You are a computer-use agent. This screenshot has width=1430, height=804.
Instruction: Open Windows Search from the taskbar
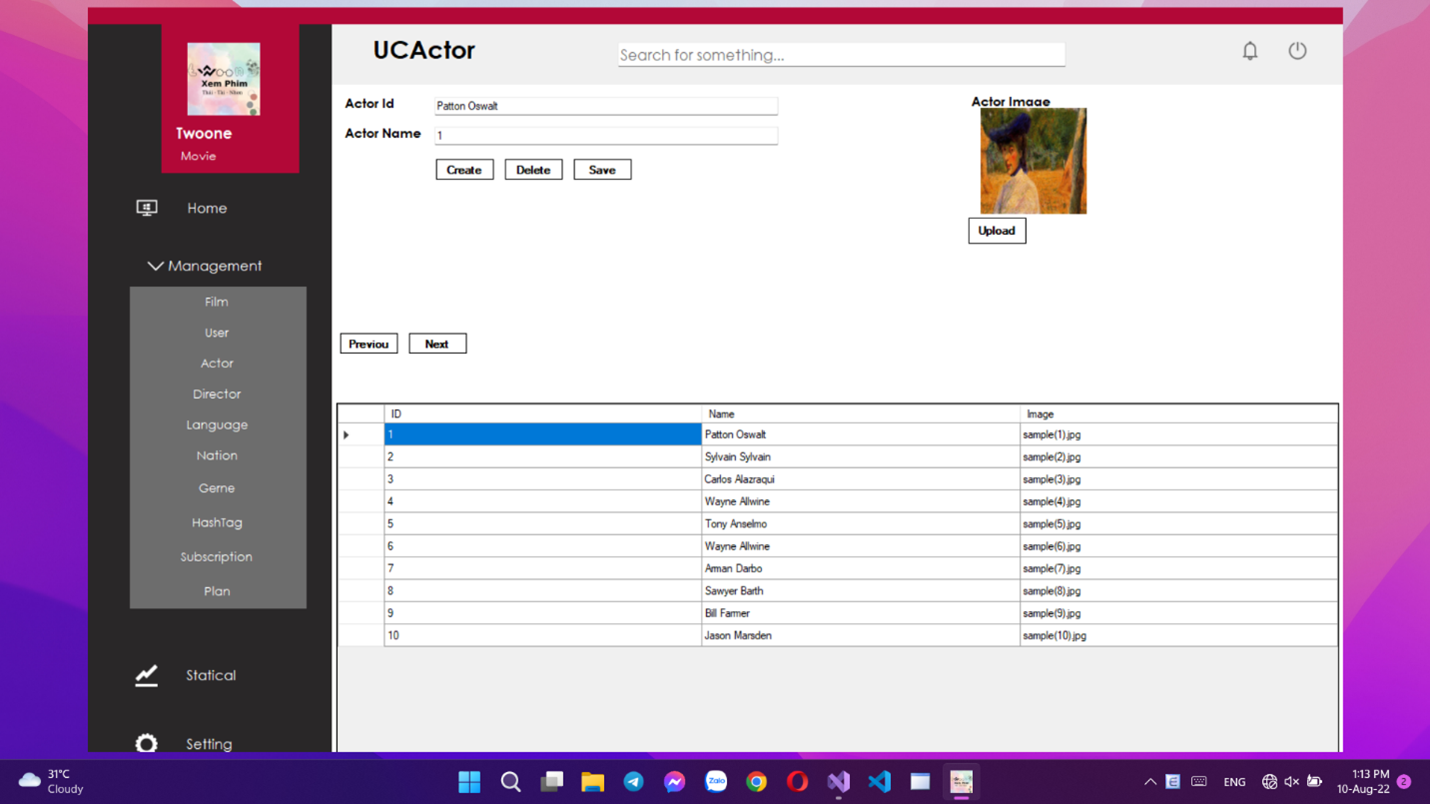[510, 782]
